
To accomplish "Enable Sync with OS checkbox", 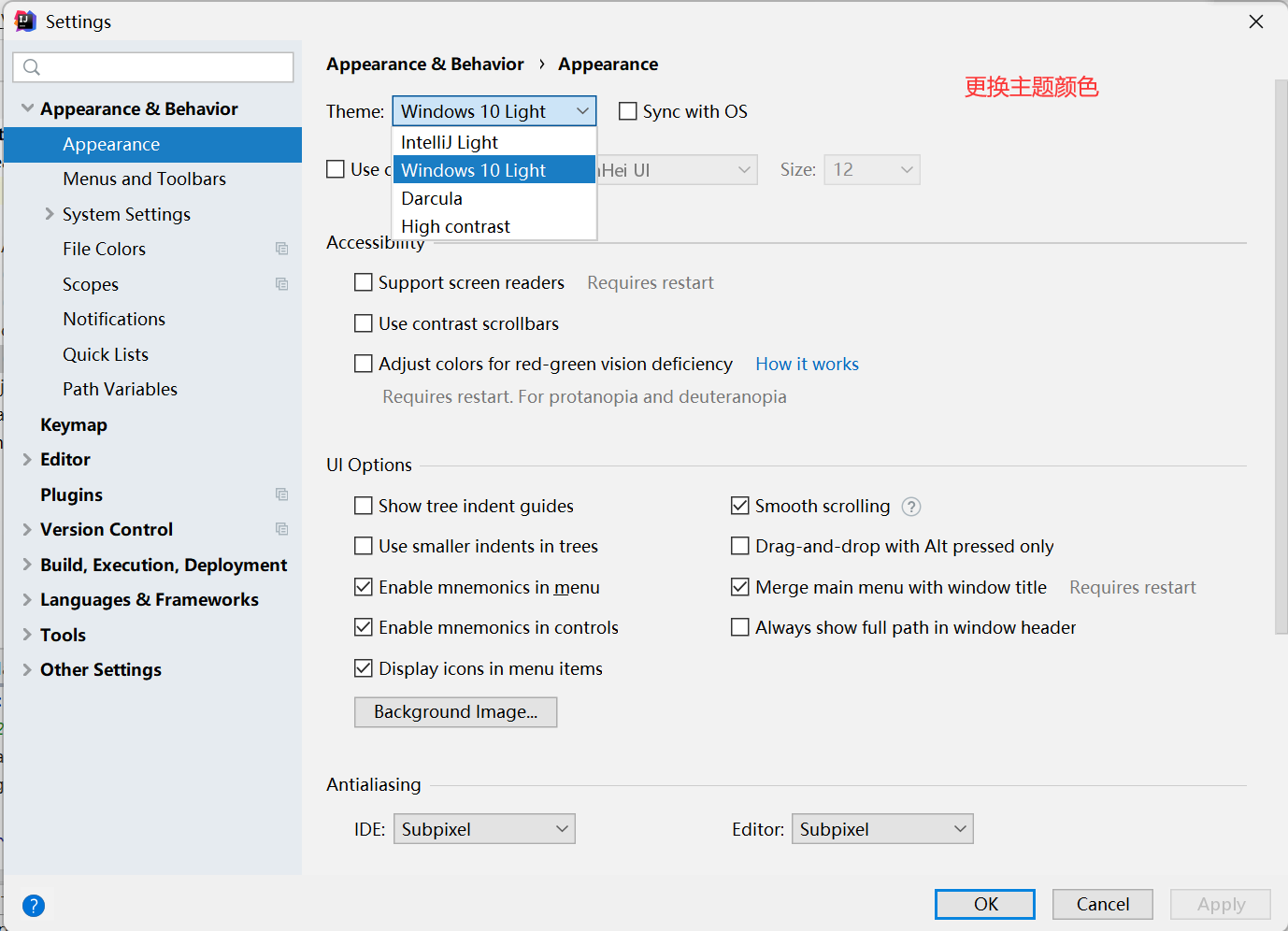I will pyautogui.click(x=628, y=111).
